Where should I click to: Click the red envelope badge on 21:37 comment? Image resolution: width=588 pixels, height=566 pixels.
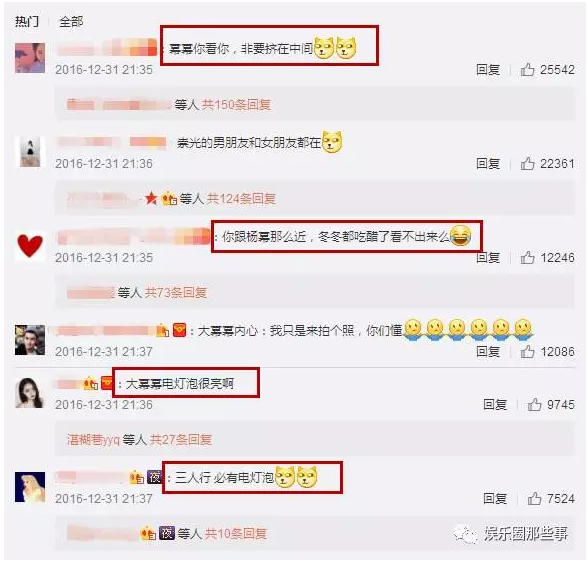179,330
